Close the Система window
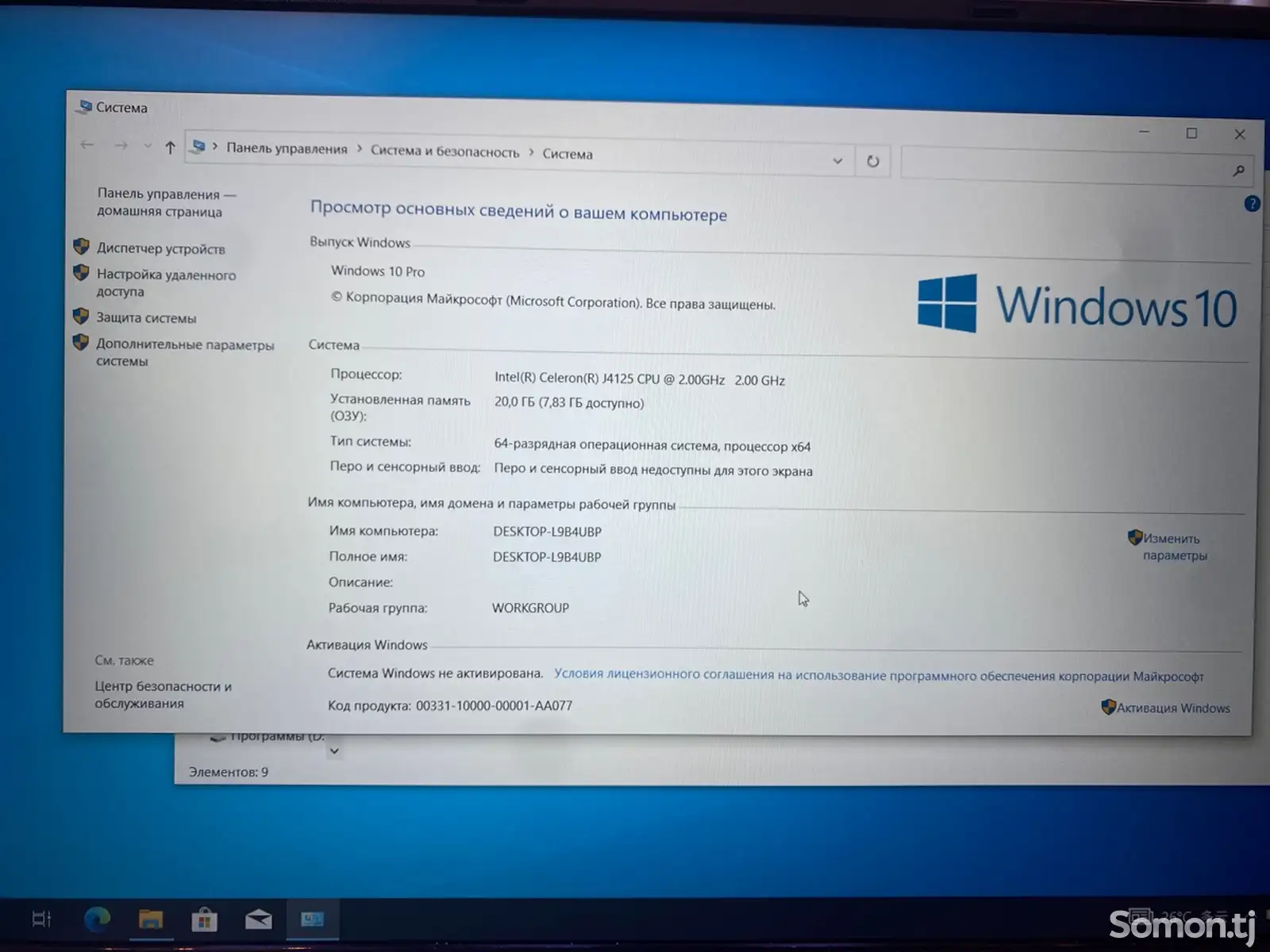The image size is (1270, 952). tap(1239, 134)
